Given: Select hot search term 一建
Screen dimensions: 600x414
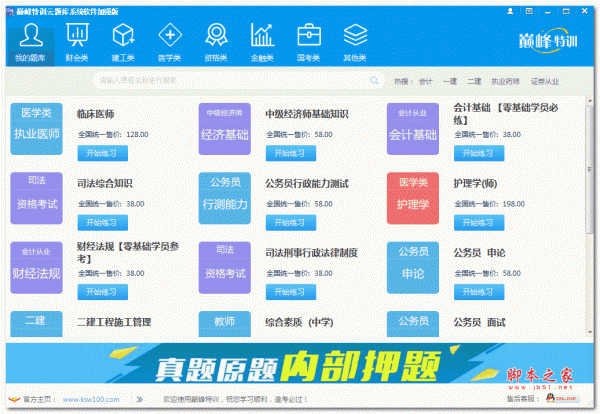Looking at the screenshot, I should pos(450,81).
